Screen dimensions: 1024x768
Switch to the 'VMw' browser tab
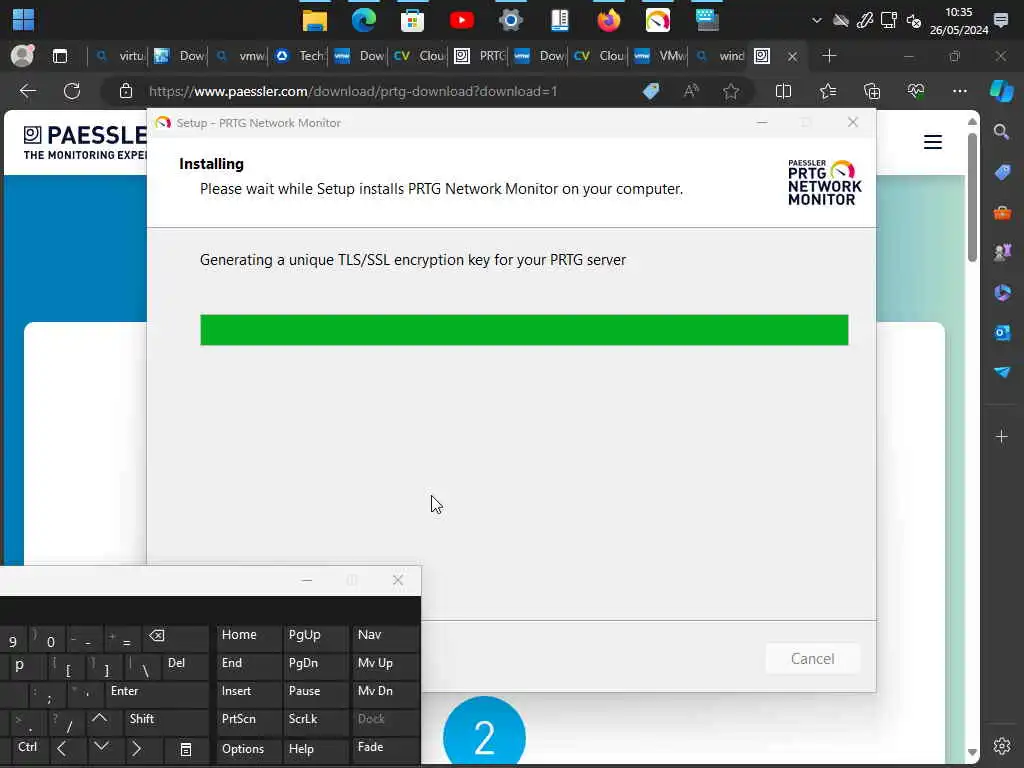coord(660,56)
